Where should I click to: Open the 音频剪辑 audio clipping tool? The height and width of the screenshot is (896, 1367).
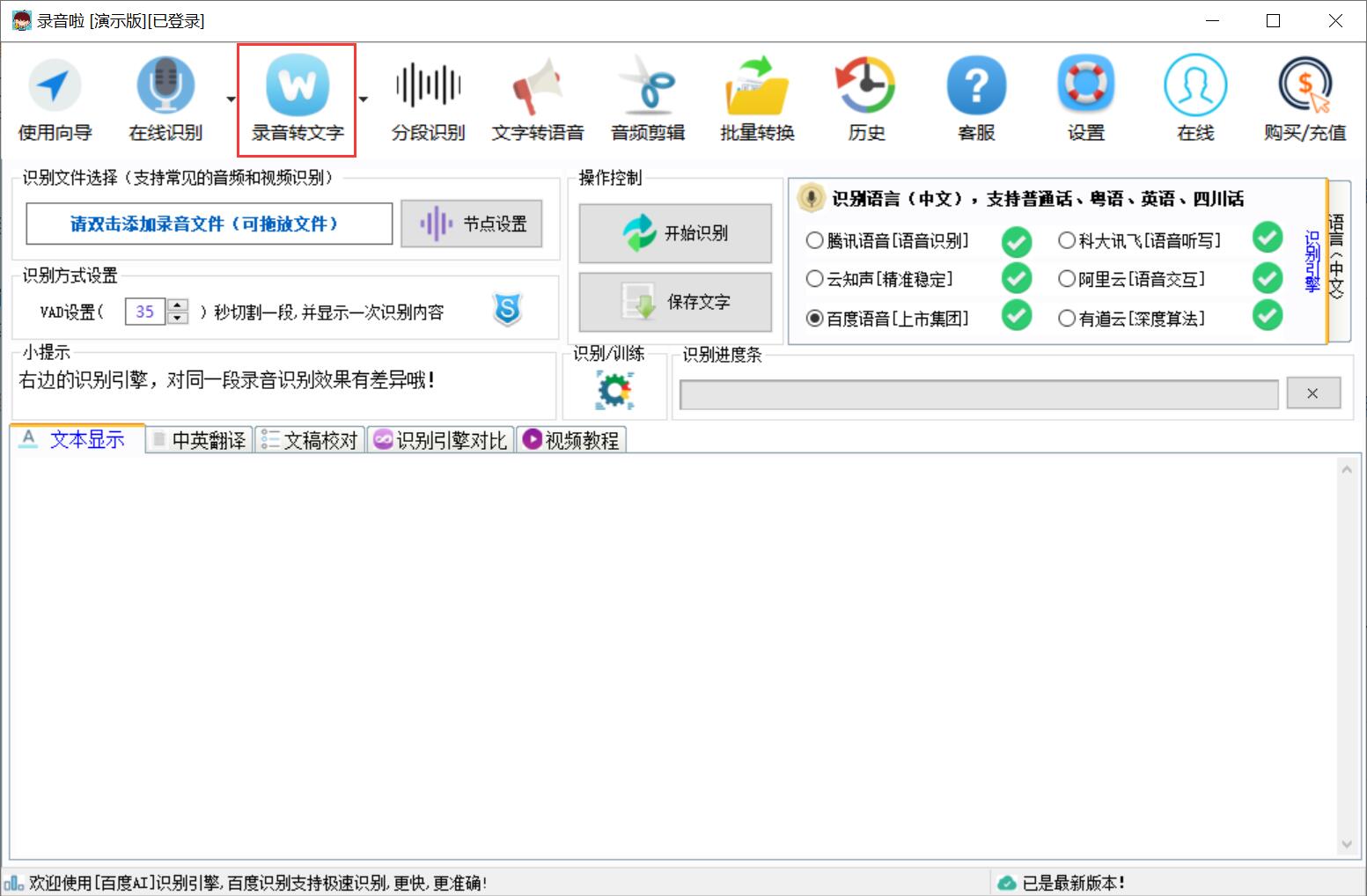(648, 99)
